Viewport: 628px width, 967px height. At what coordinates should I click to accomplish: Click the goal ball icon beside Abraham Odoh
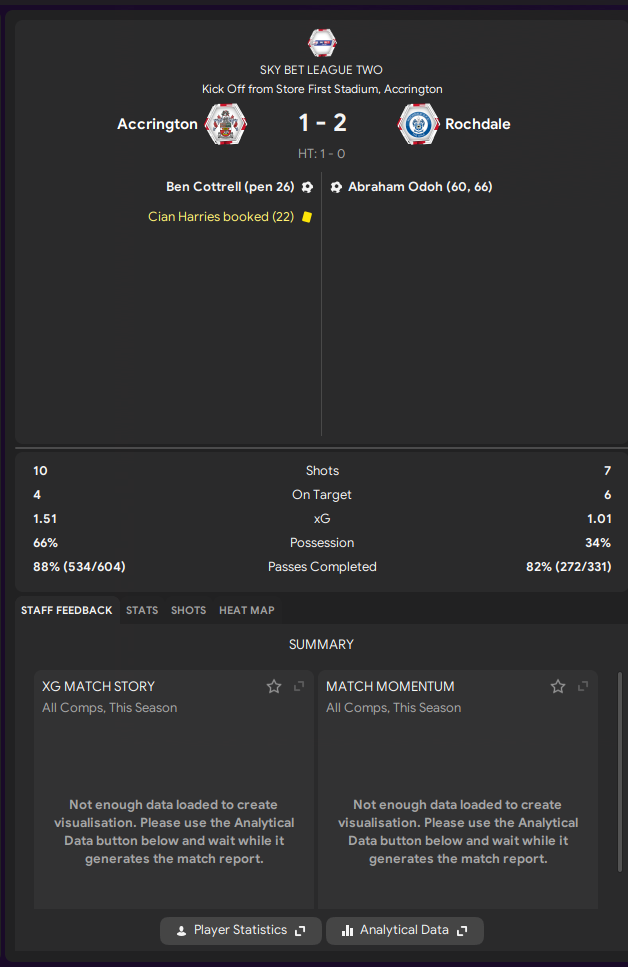point(336,187)
